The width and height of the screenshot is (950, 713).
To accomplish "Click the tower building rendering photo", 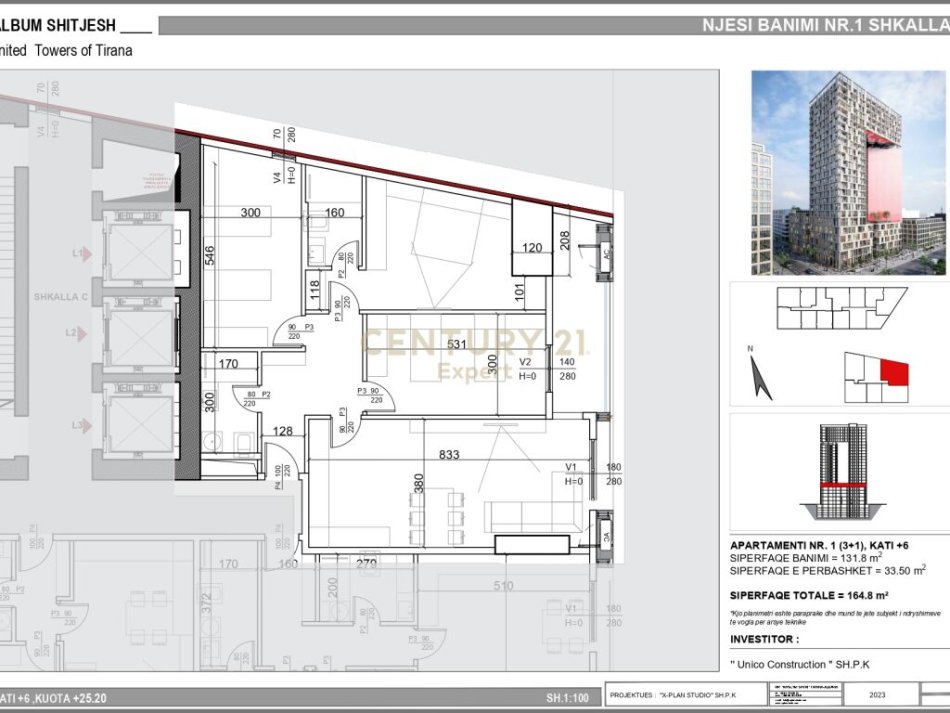I will point(850,172).
